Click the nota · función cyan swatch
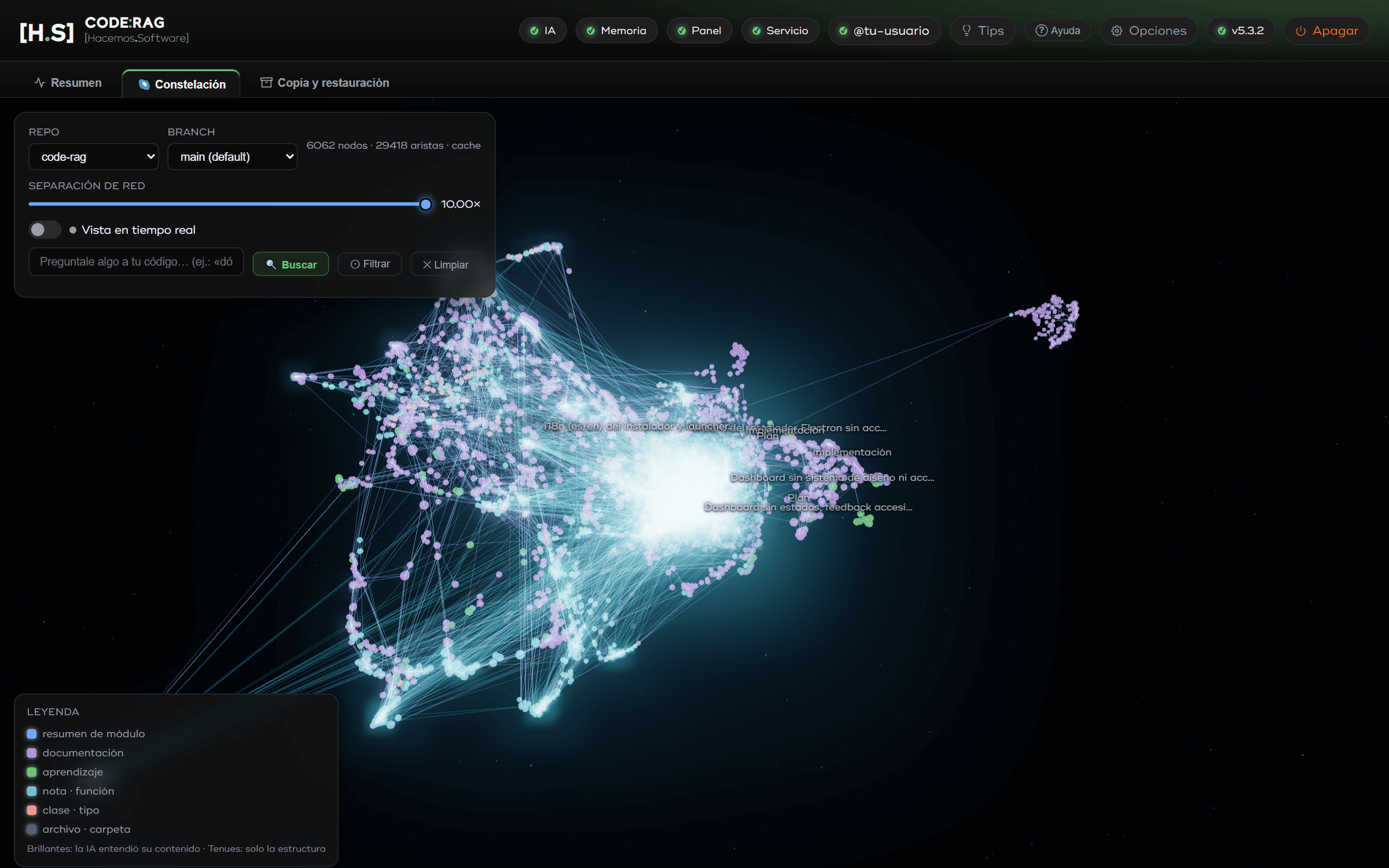The height and width of the screenshot is (868, 1389). coord(32,791)
